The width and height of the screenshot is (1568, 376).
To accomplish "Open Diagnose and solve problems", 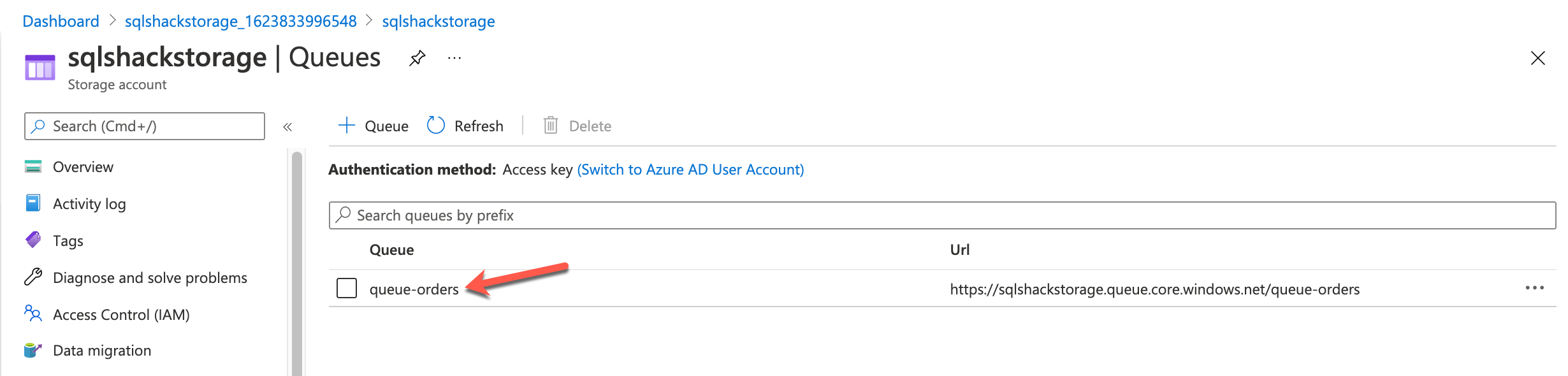I will (x=150, y=278).
